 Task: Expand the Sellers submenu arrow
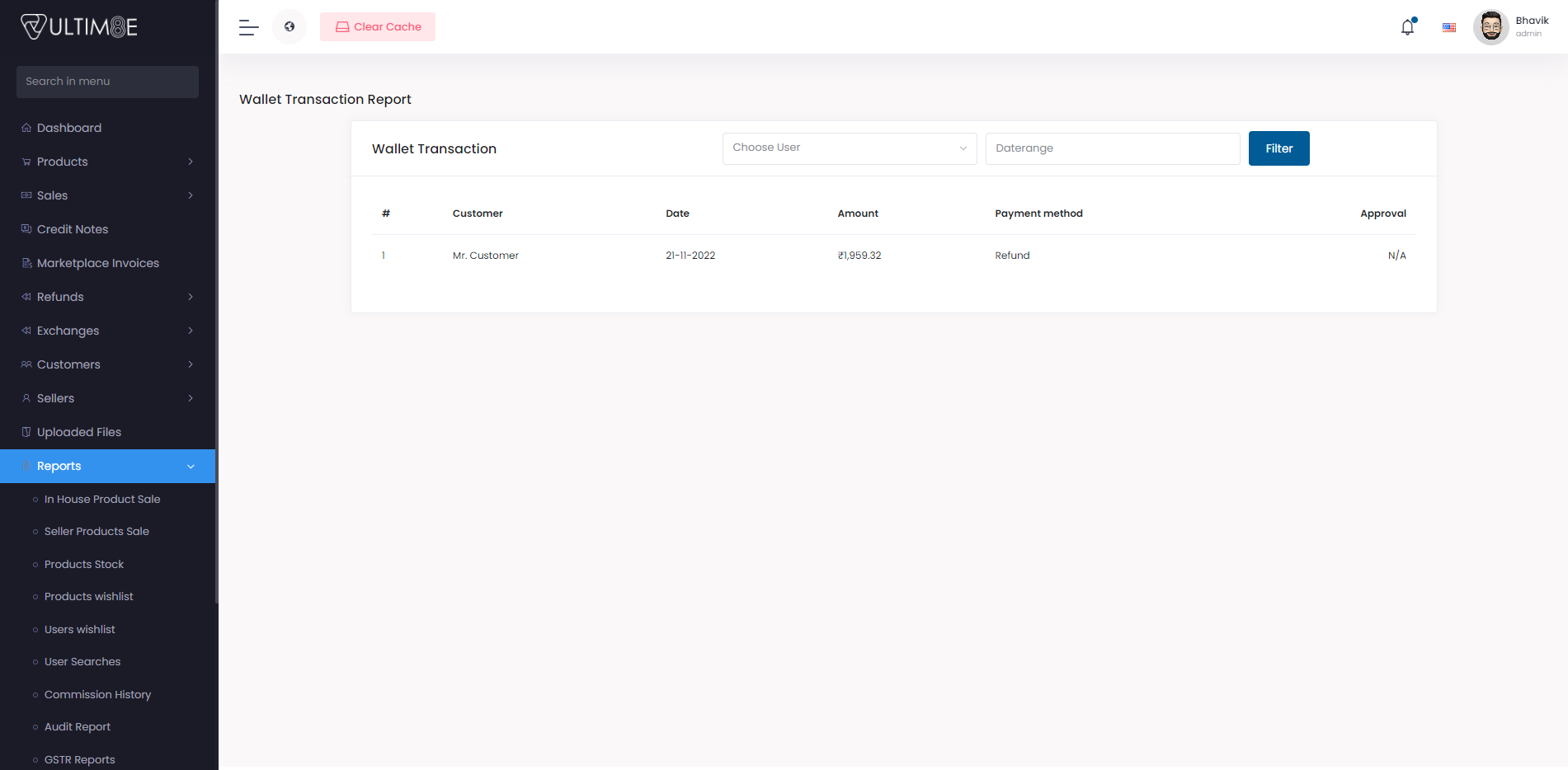[191, 398]
